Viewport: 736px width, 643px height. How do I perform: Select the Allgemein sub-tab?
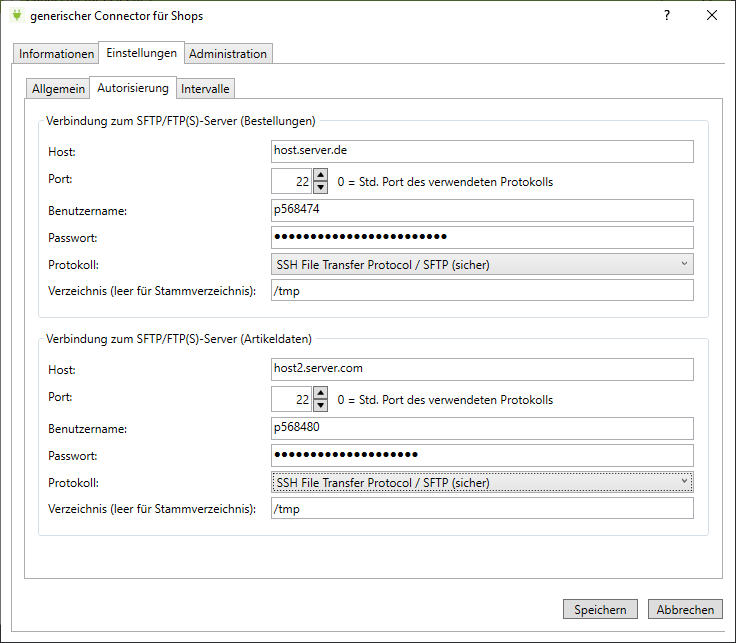click(58, 88)
